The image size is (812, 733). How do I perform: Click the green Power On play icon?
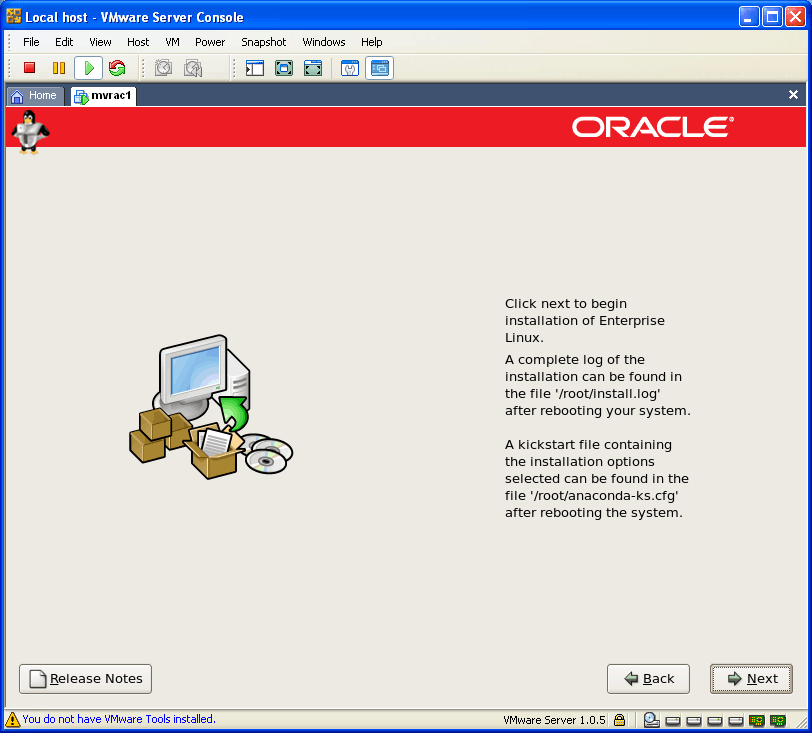(88, 68)
